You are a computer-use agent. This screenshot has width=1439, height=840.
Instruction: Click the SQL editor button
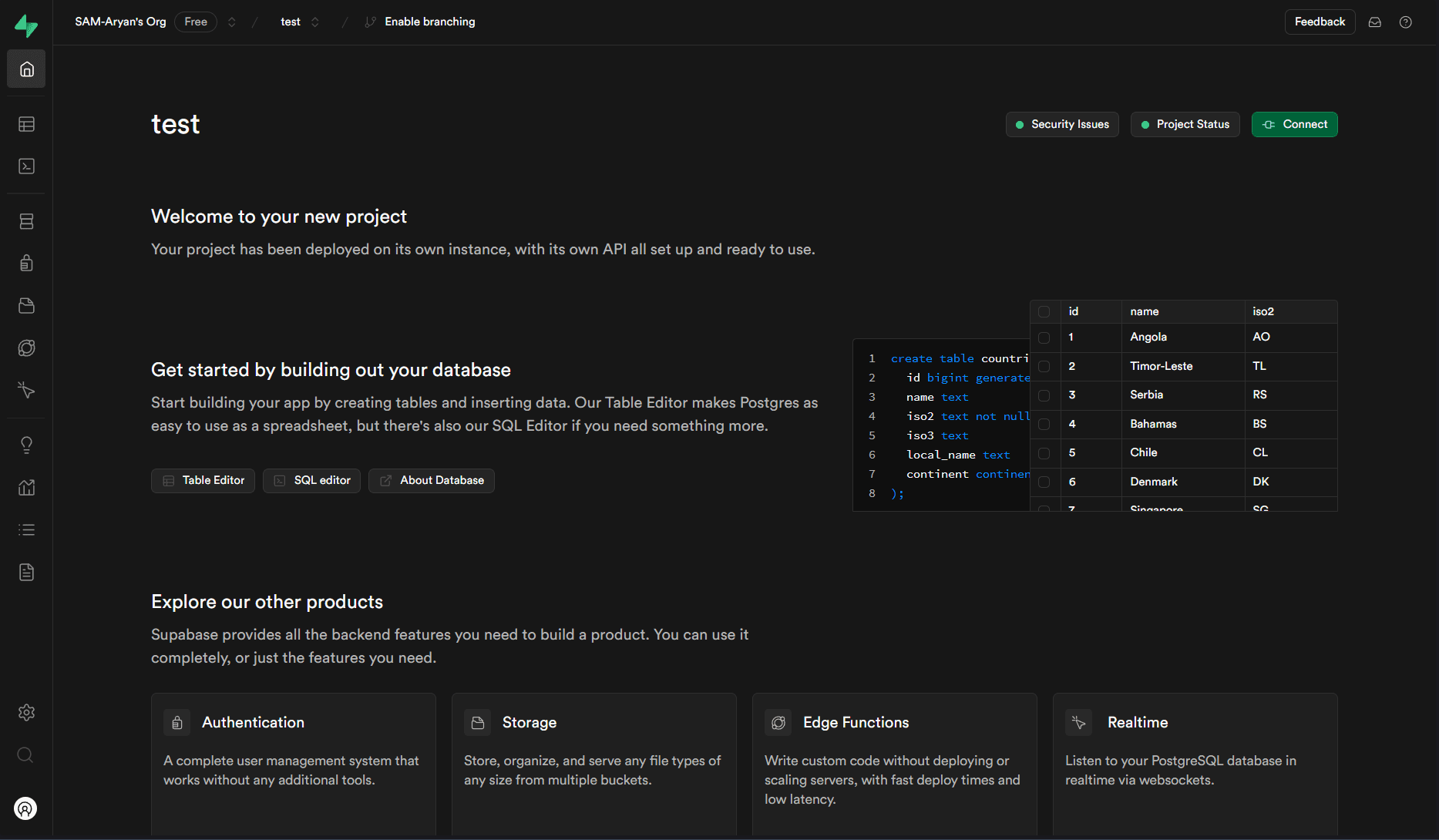311,481
